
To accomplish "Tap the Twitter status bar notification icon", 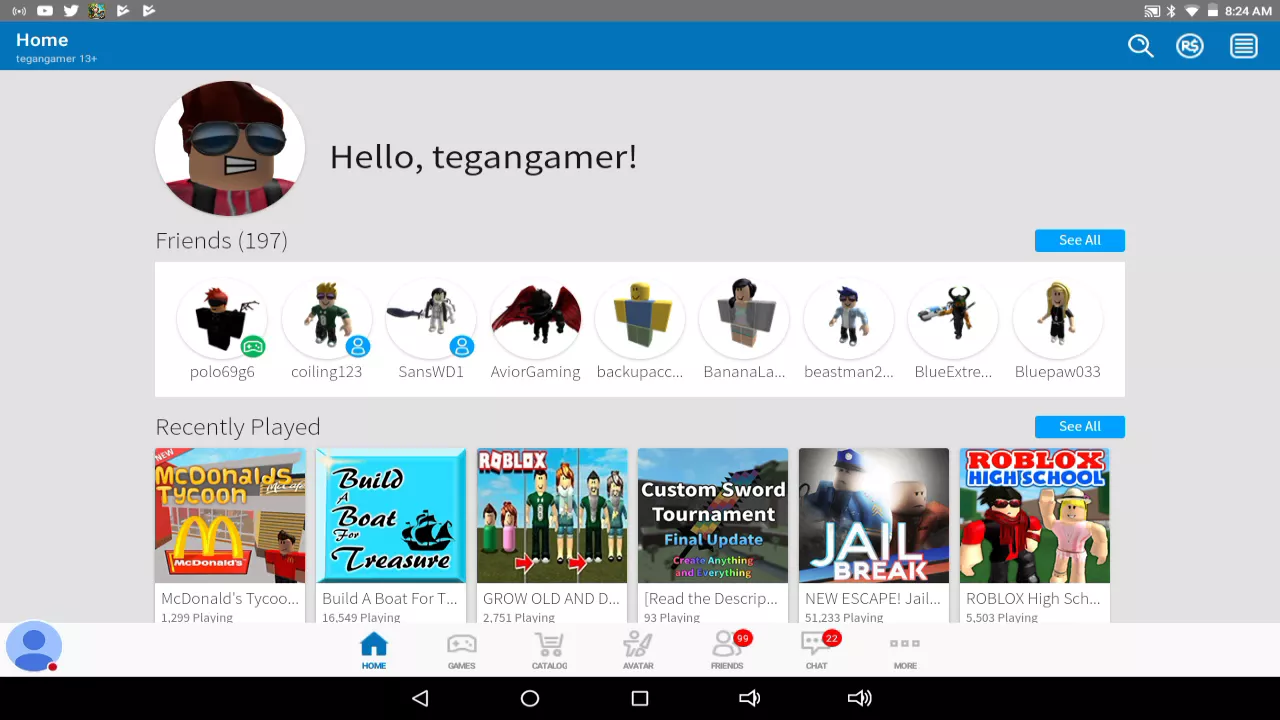I will click(x=71, y=11).
